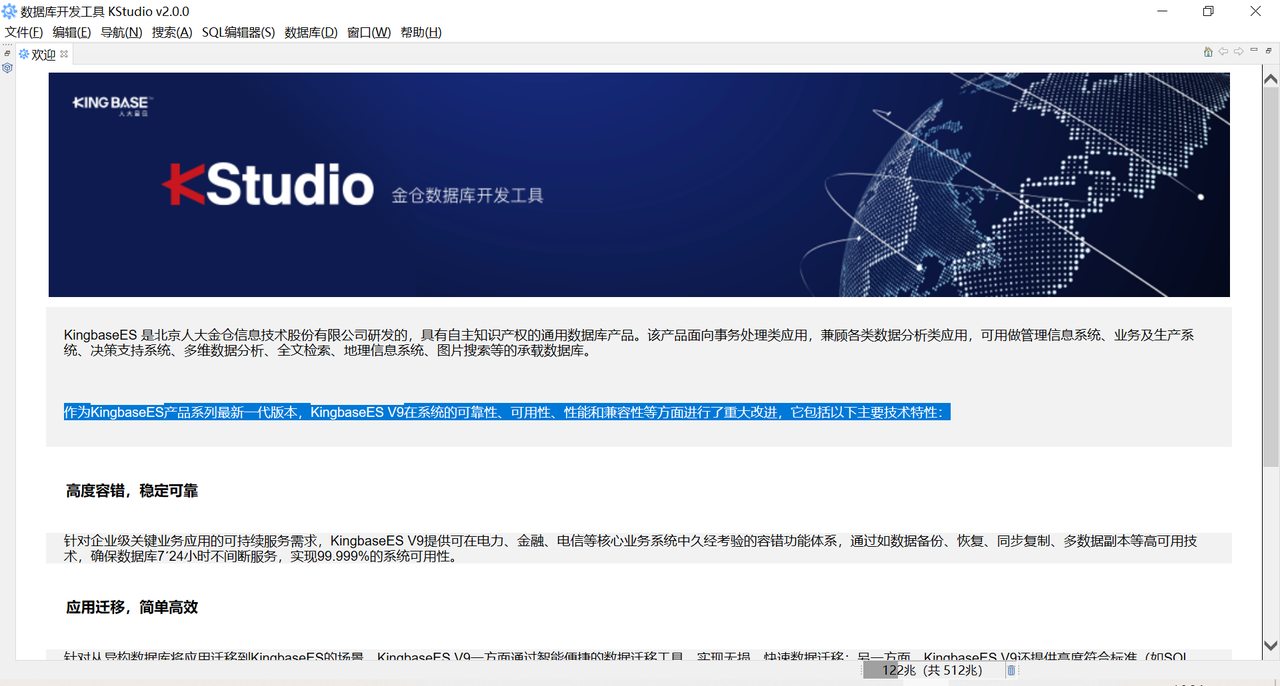The width and height of the screenshot is (1280, 686).
Task: Click the heap memory usage bar
Action: pos(932,671)
